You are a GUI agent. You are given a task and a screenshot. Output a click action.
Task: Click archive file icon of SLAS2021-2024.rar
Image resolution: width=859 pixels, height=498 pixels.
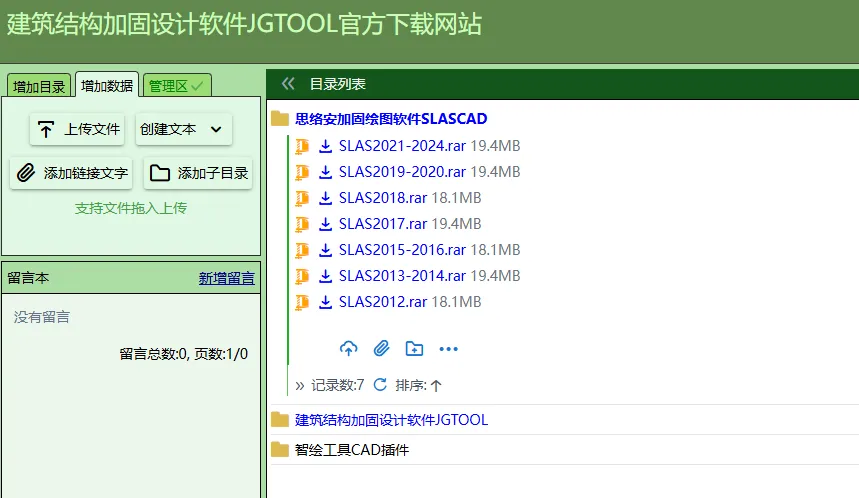pos(302,146)
